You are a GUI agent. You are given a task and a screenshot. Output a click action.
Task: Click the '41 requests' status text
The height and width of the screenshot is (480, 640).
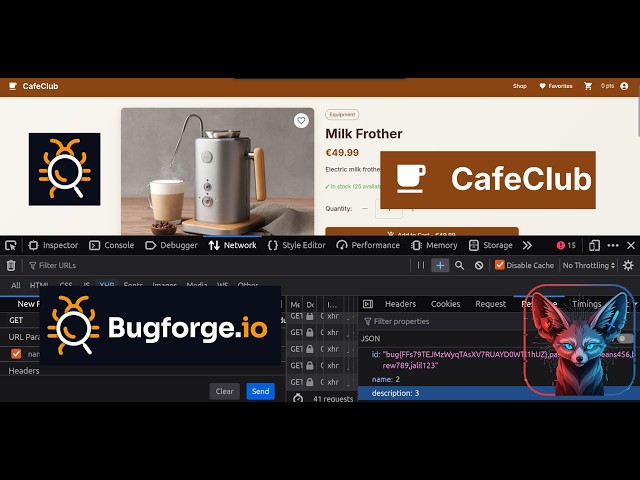[333, 399]
